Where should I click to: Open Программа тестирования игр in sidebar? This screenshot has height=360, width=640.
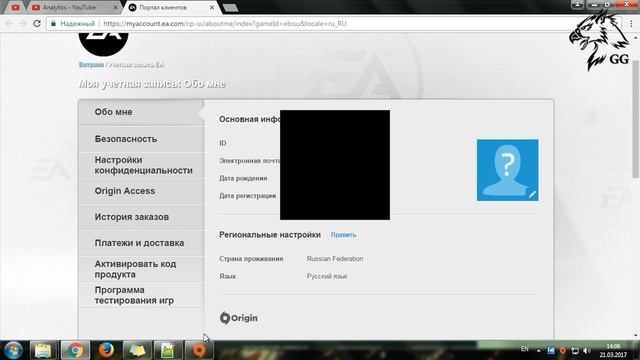pos(141,295)
